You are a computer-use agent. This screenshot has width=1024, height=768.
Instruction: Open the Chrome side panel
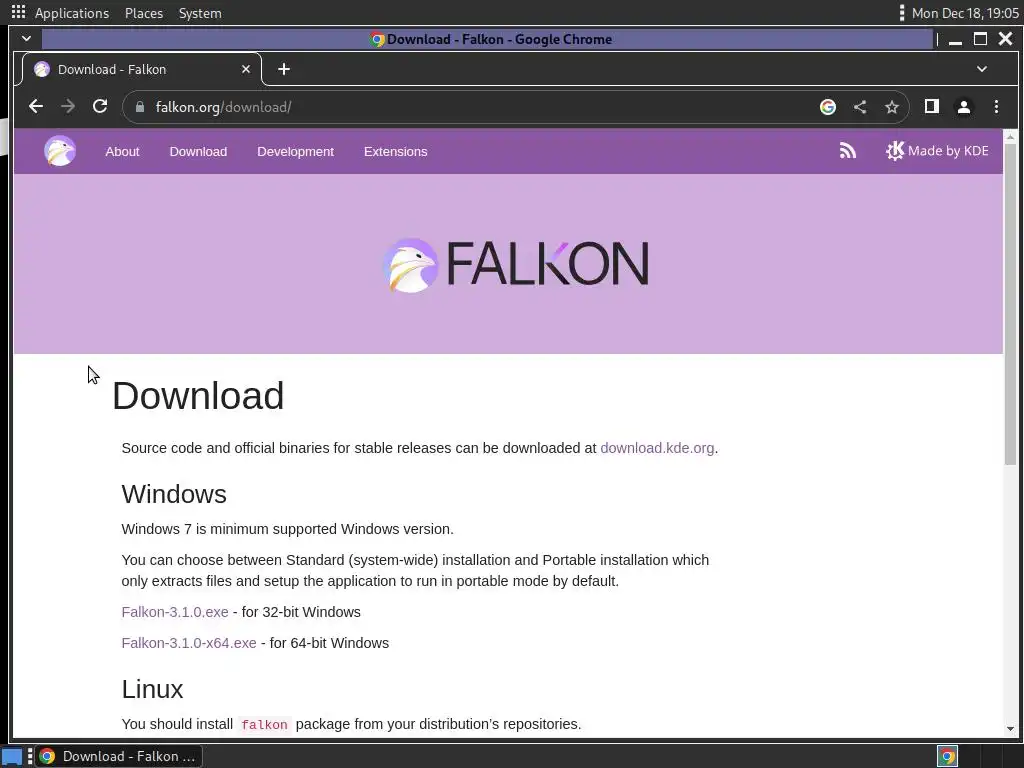[x=932, y=106]
